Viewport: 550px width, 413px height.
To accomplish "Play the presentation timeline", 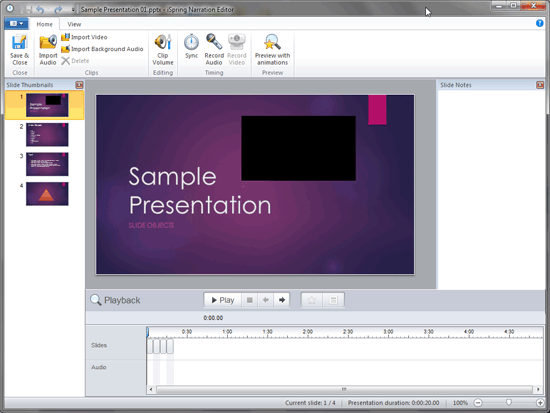I will pos(223,300).
